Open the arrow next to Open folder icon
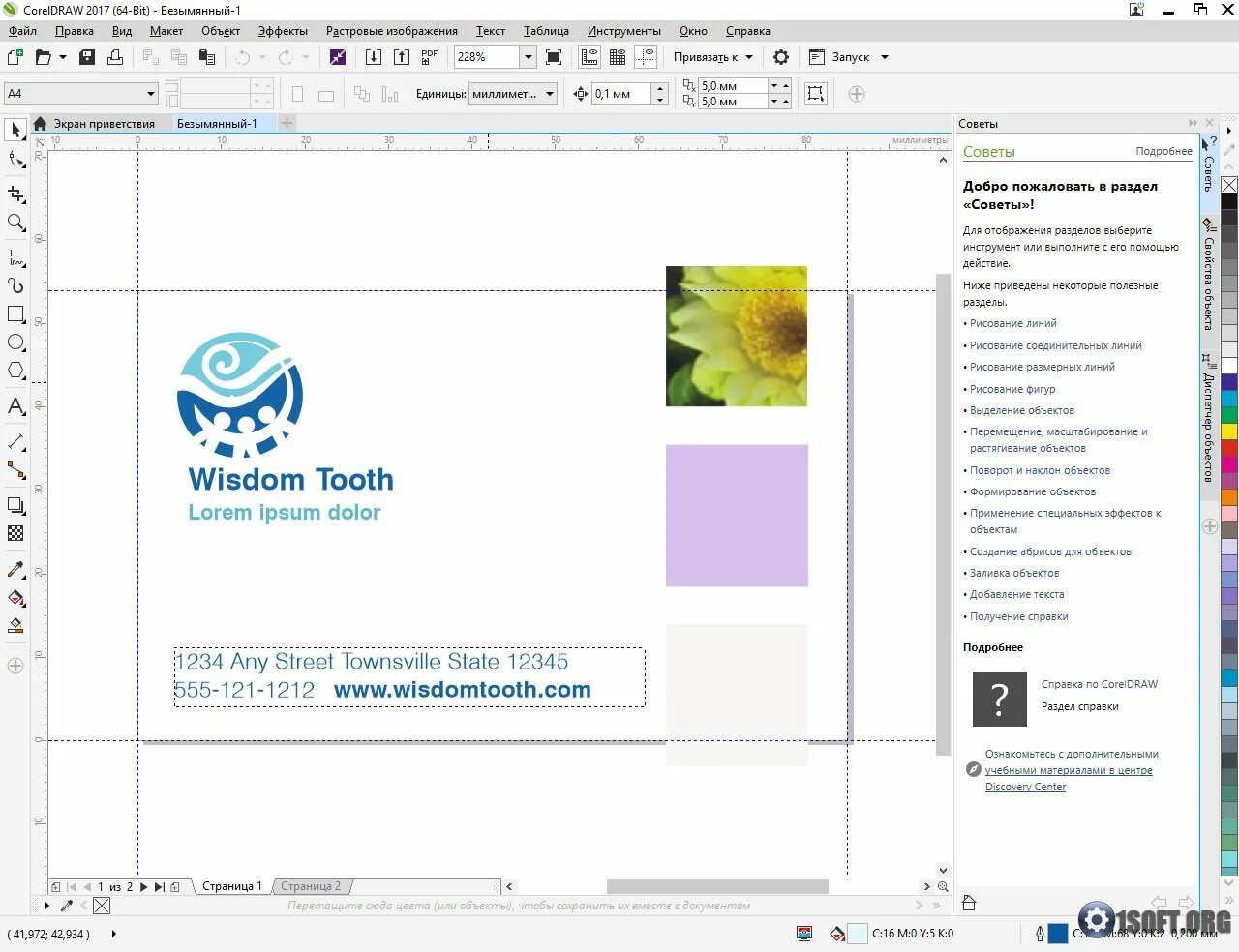Image resolution: width=1239 pixels, height=952 pixels. pos(63,57)
